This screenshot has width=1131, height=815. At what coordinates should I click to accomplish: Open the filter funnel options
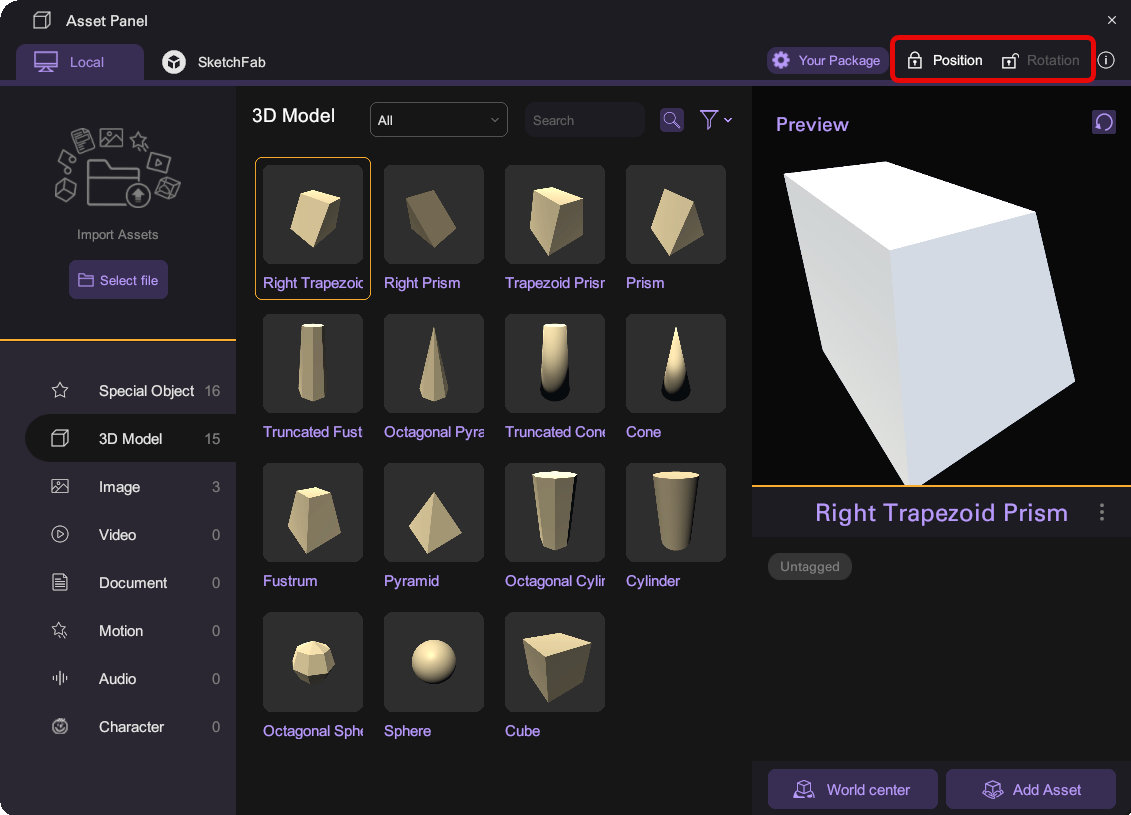pos(715,120)
